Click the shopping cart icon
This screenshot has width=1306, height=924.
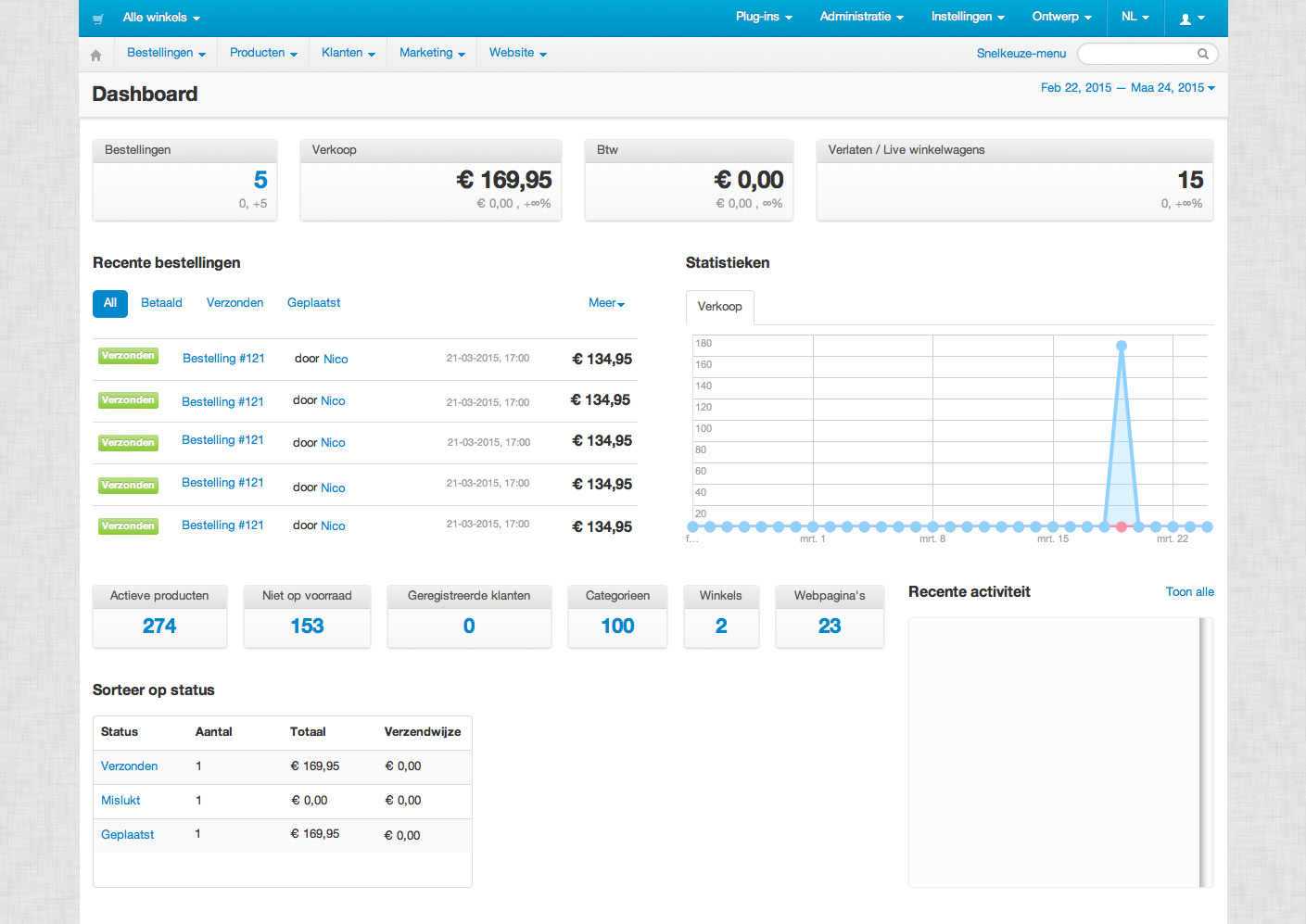[x=98, y=19]
